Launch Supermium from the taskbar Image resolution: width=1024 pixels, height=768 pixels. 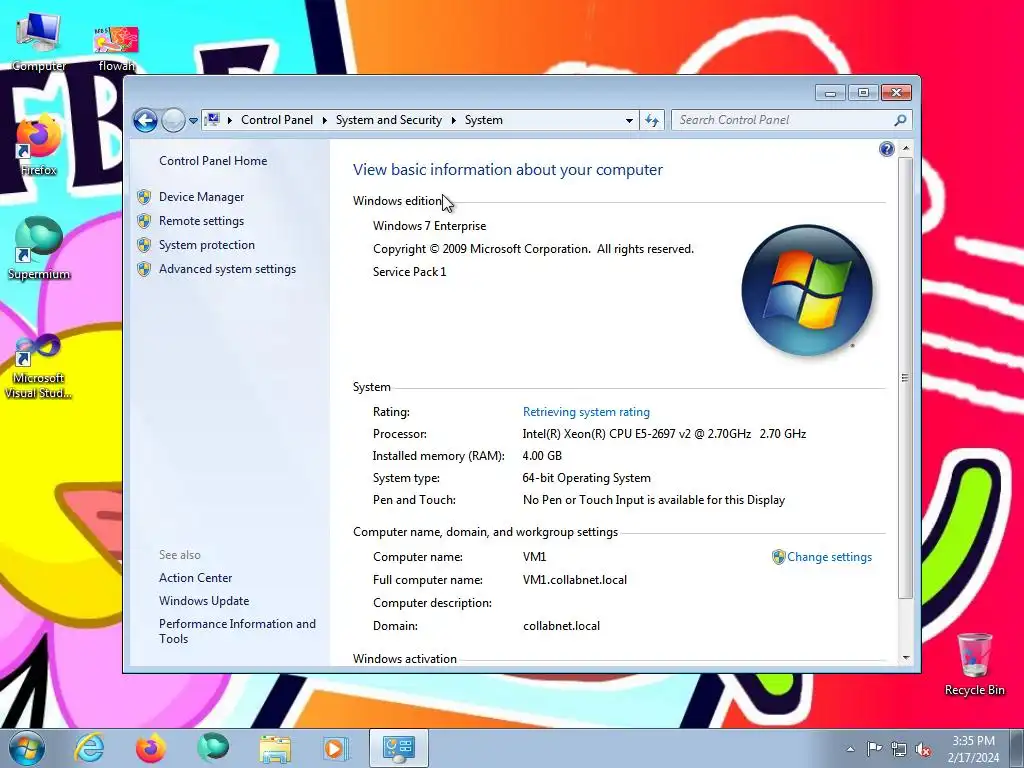point(213,748)
